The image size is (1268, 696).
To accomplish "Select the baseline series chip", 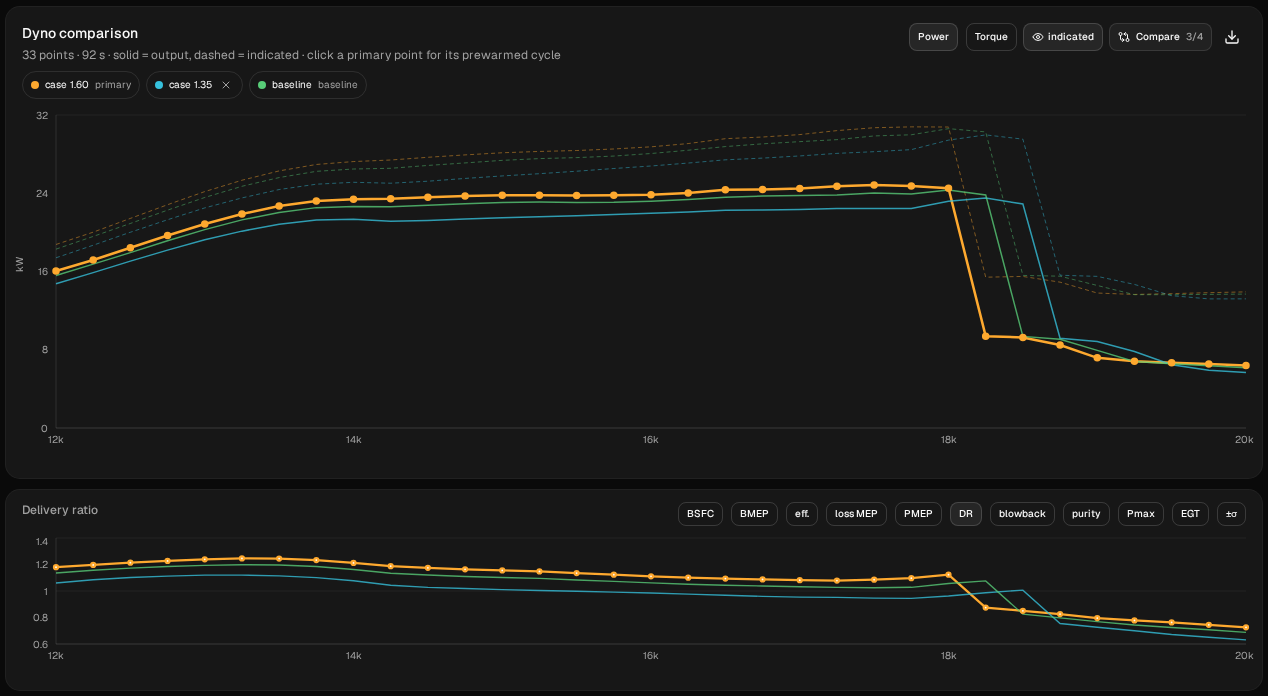I will (308, 85).
